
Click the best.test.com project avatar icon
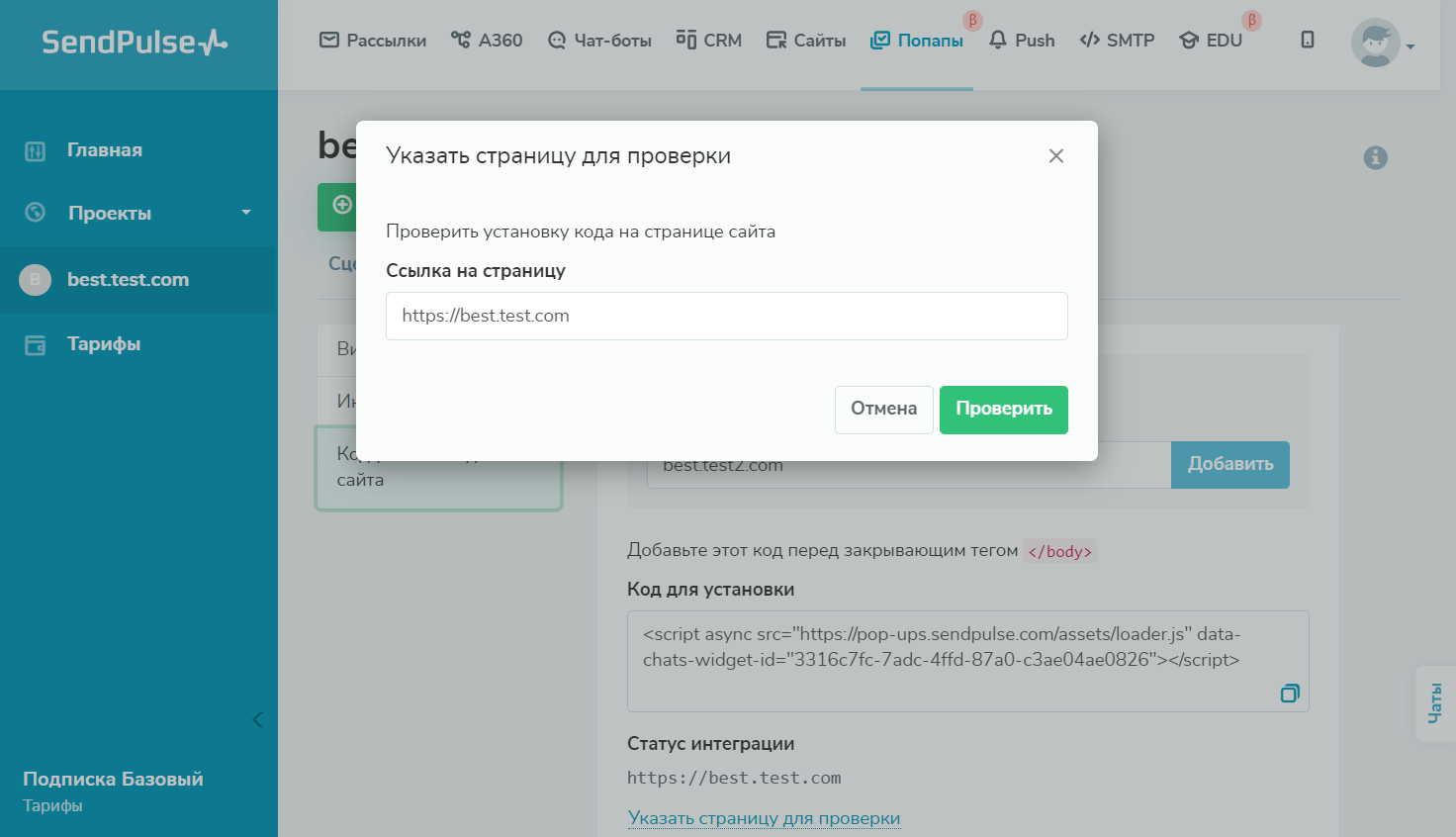[x=36, y=280]
